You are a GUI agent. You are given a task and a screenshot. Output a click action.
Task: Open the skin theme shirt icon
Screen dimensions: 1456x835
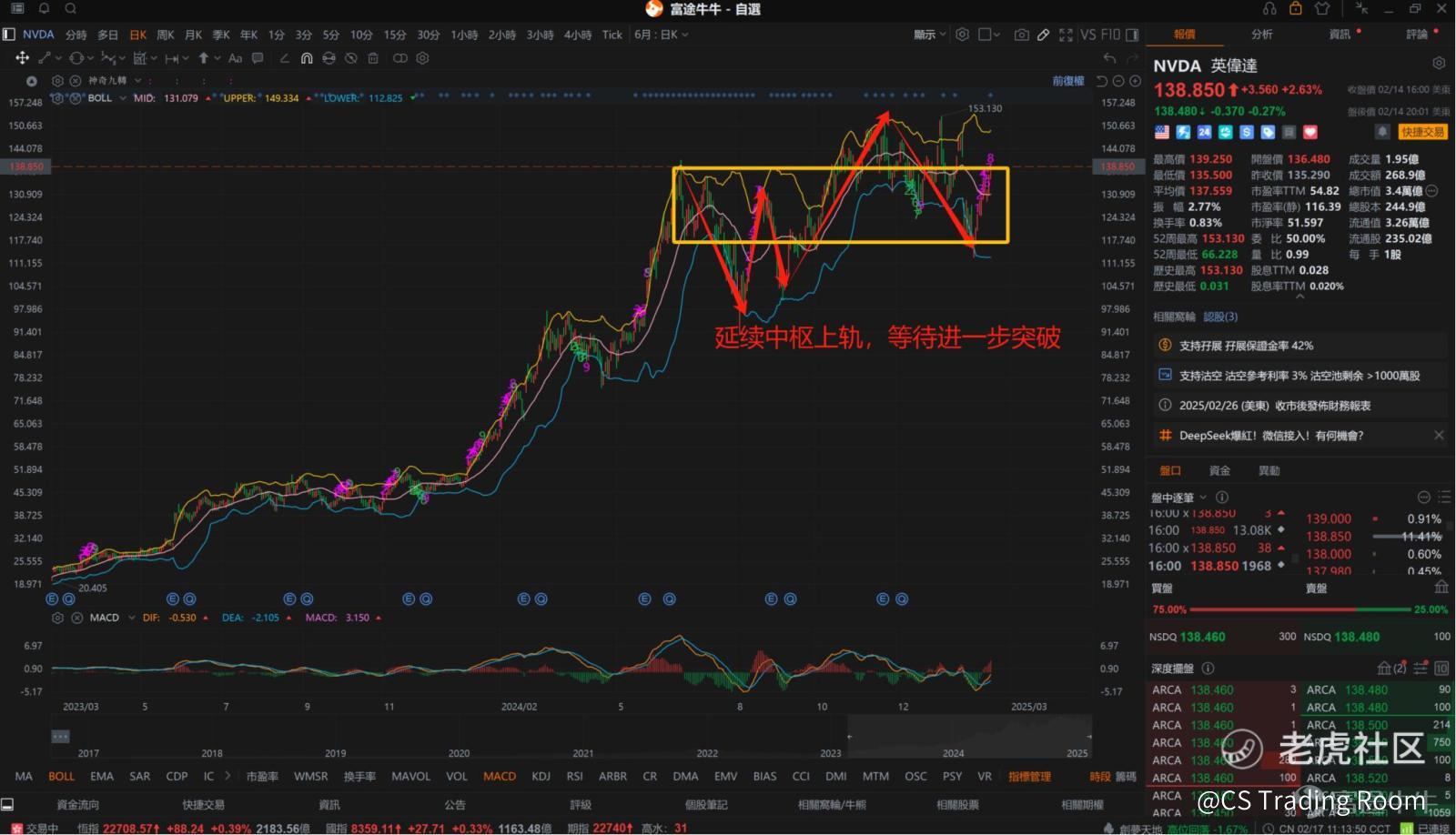1322,8
